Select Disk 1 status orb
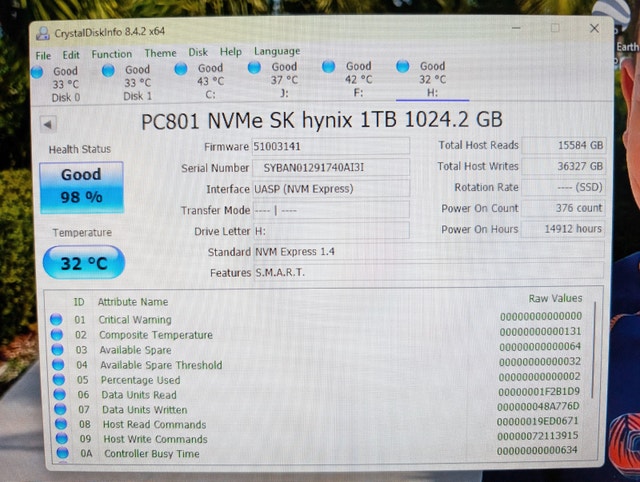This screenshot has width=640, height=482. [x=108, y=71]
